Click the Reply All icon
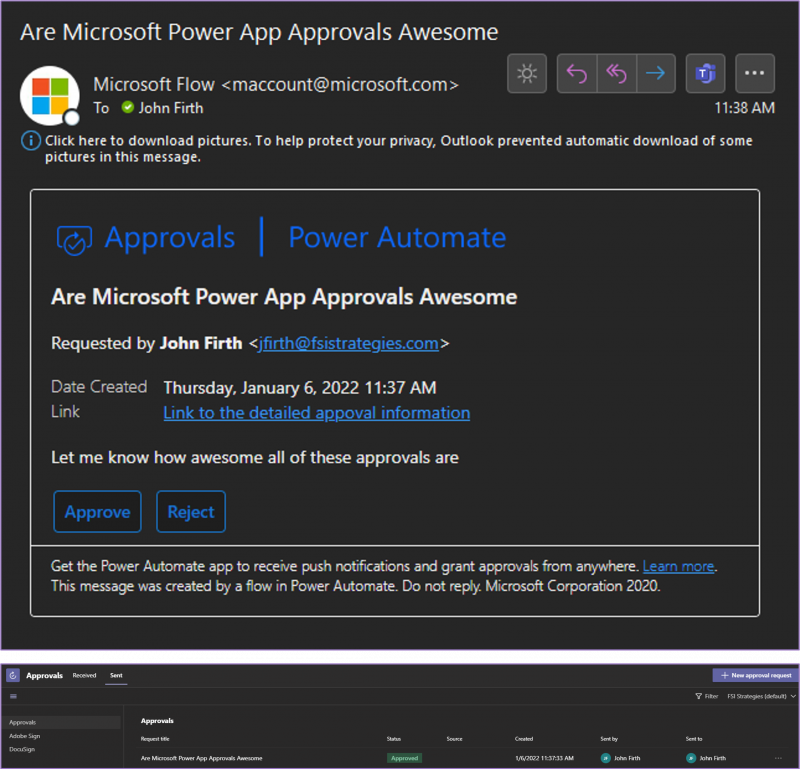The image size is (800, 769). tap(616, 73)
